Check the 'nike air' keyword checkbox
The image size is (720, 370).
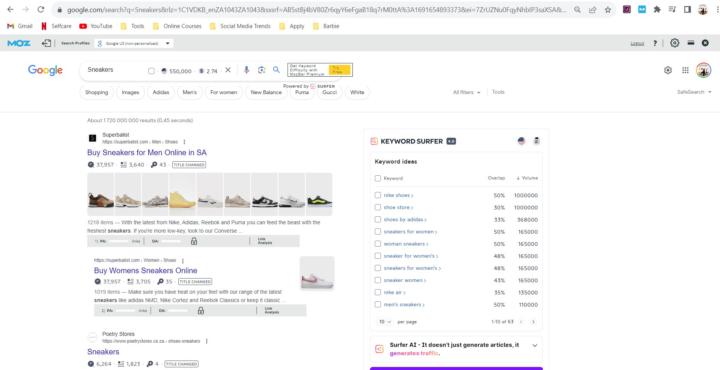[x=377, y=292]
